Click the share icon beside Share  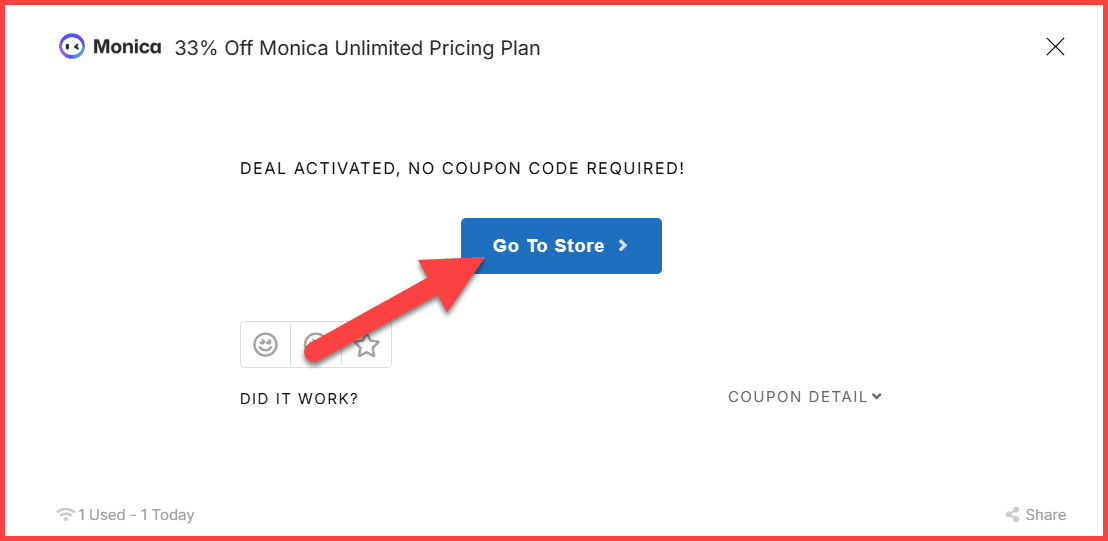click(x=1012, y=515)
